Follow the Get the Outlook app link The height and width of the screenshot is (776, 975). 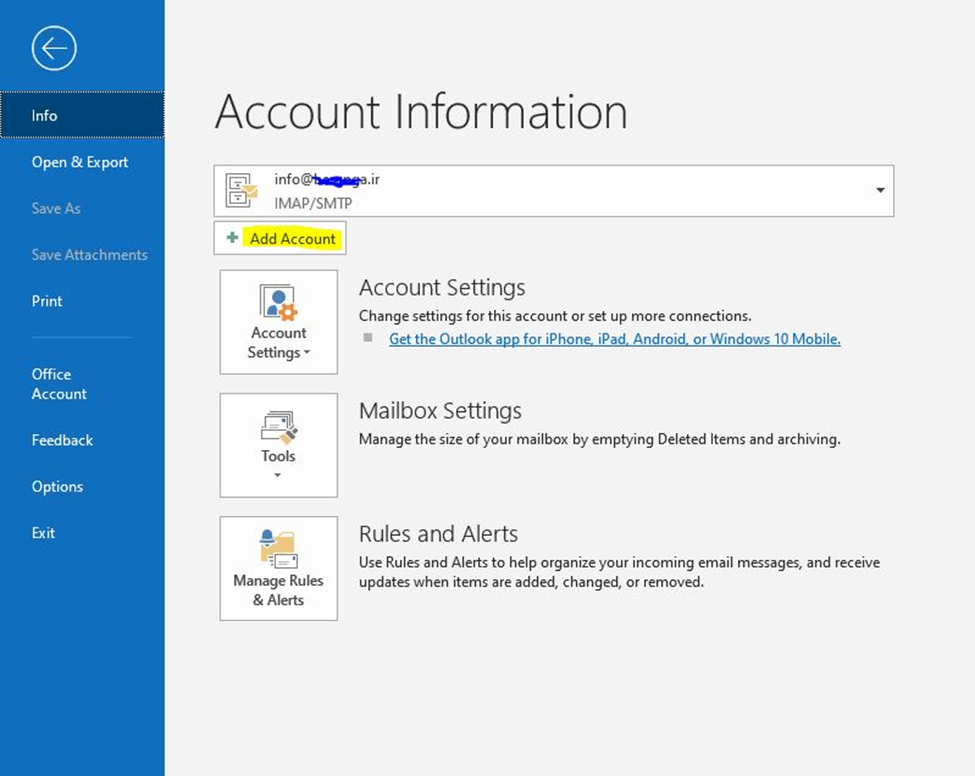point(614,339)
